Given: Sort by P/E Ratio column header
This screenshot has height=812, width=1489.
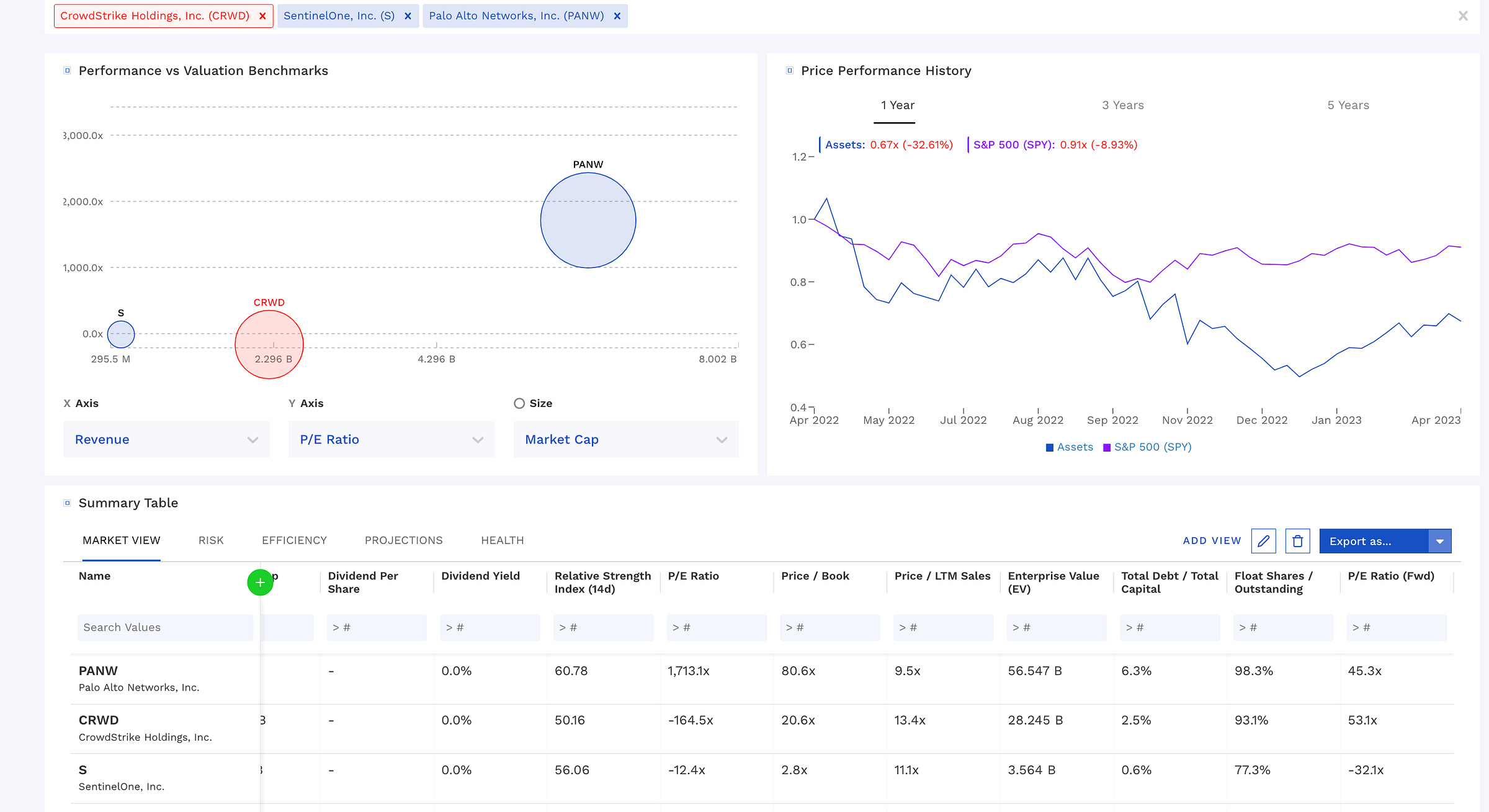Looking at the screenshot, I should [693, 576].
